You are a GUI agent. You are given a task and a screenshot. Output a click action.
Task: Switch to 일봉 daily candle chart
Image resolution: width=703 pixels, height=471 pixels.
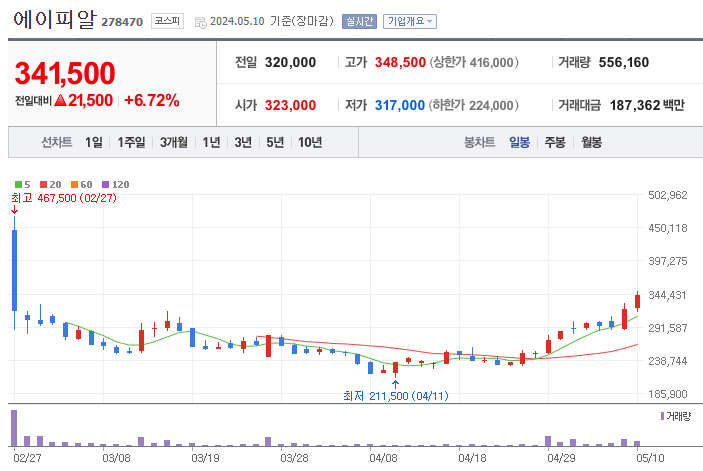point(520,142)
